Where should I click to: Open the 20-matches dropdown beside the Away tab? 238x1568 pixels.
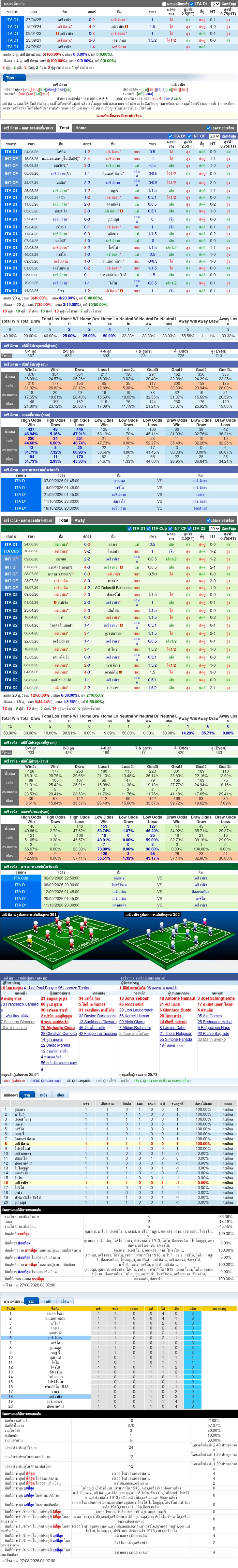tap(214, 528)
